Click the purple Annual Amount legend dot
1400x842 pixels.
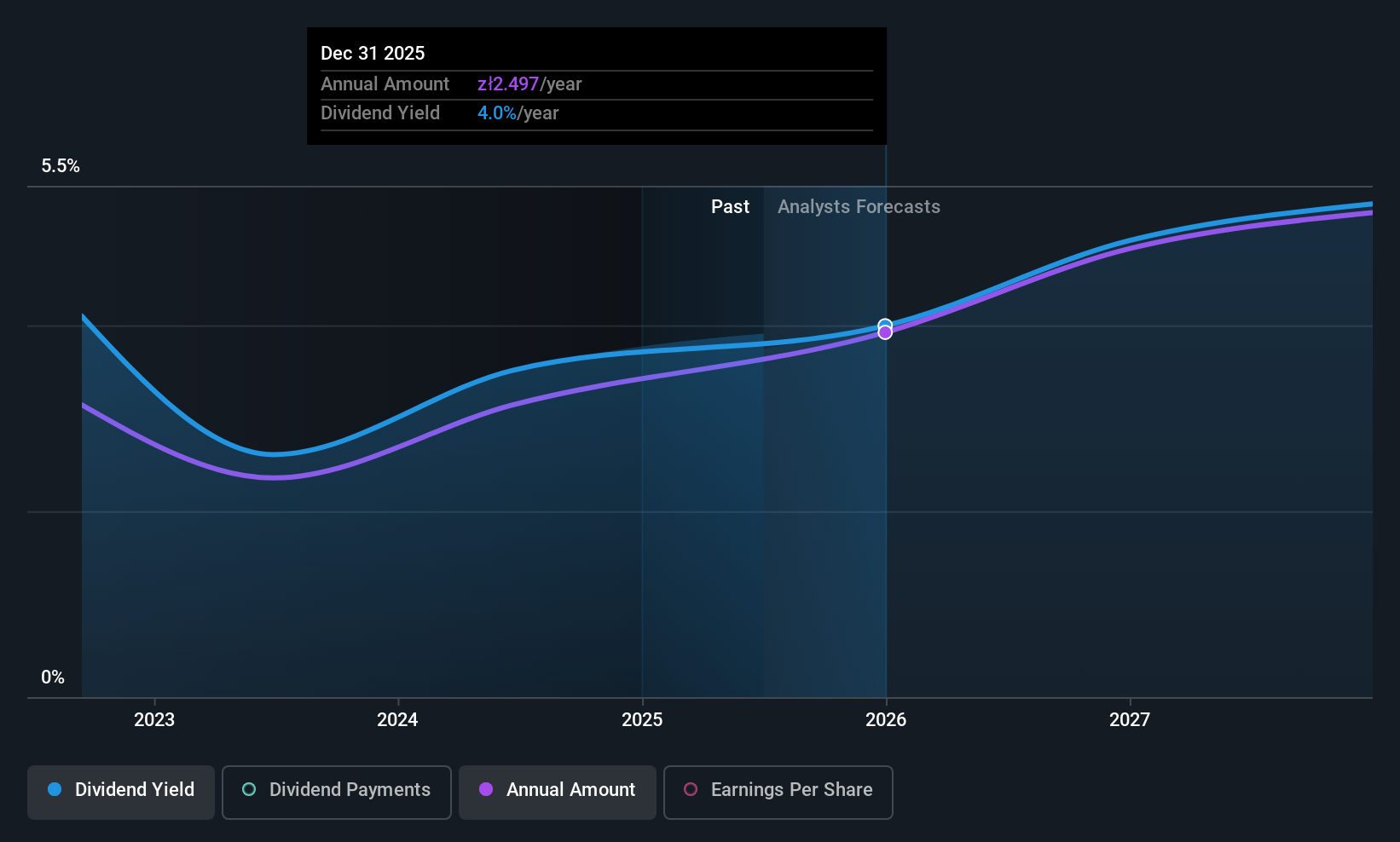(x=486, y=789)
